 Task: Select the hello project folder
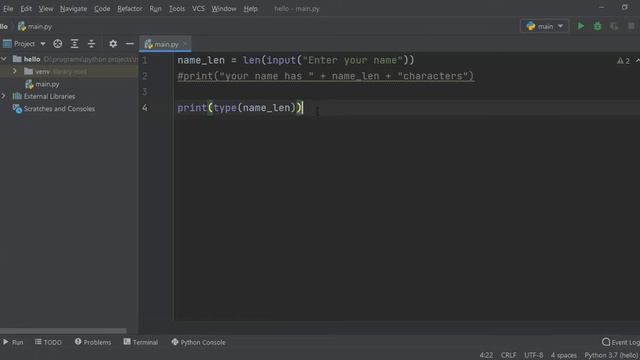coord(32,59)
